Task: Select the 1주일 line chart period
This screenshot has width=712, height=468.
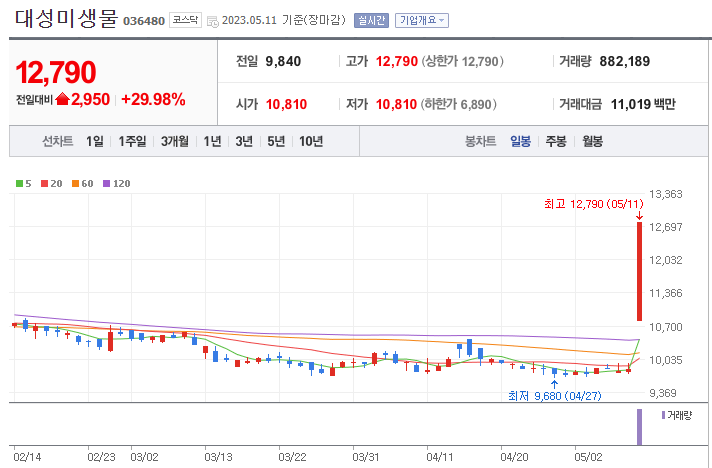Action: [x=132, y=142]
